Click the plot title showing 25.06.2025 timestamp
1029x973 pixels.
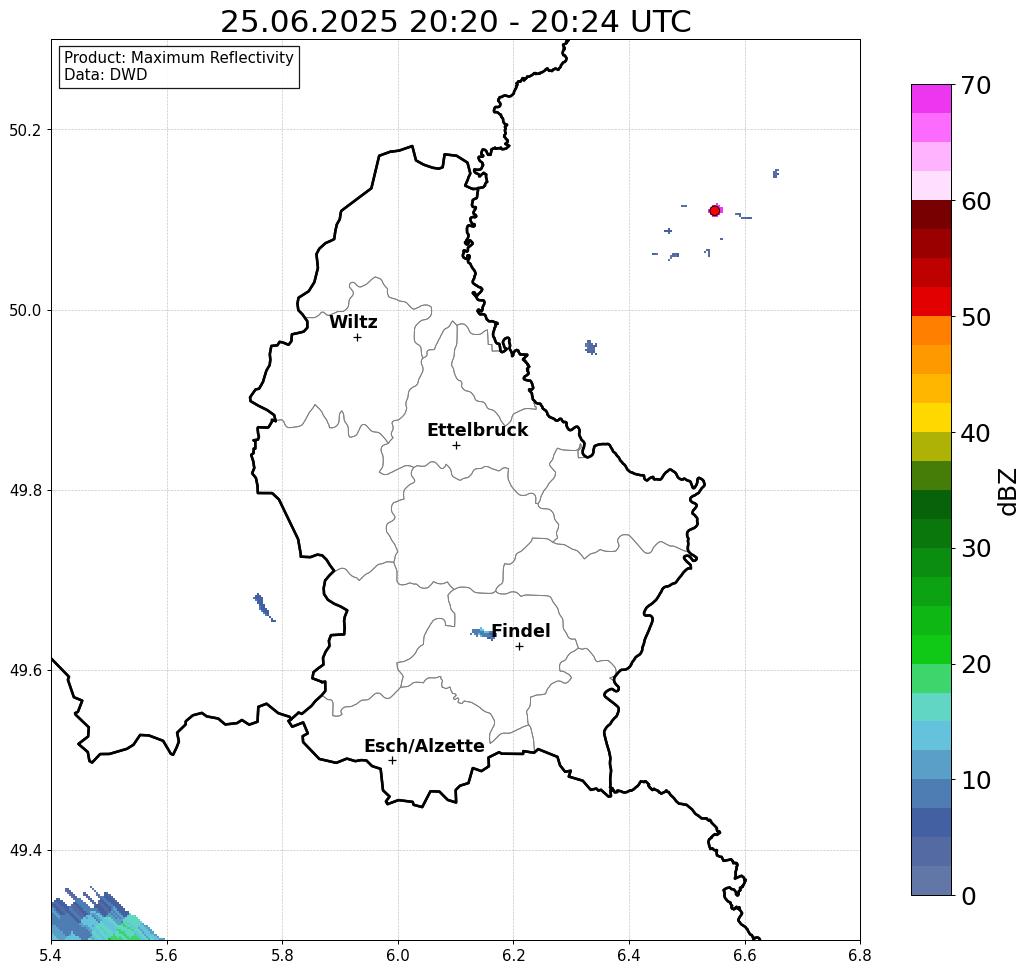point(455,22)
